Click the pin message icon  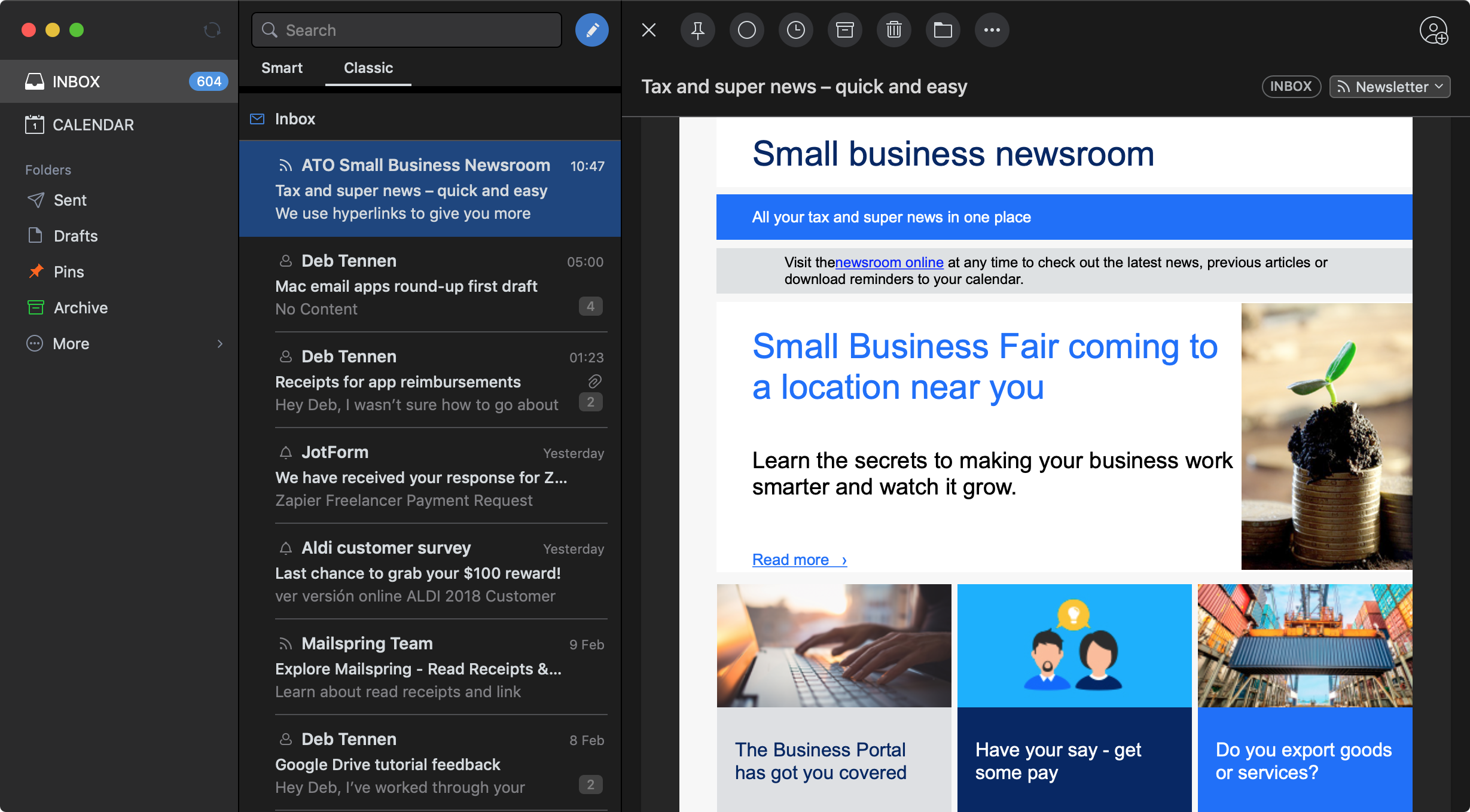point(698,29)
